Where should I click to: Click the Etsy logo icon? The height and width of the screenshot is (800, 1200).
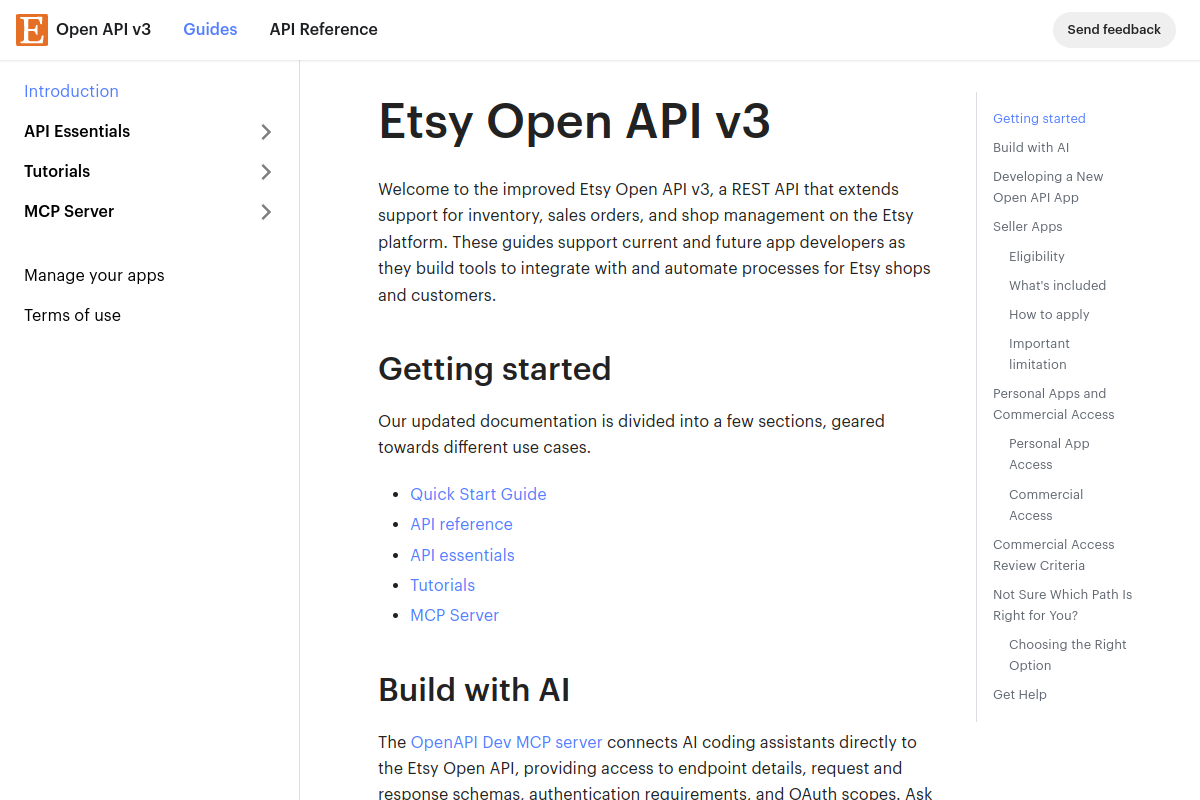tap(32, 30)
